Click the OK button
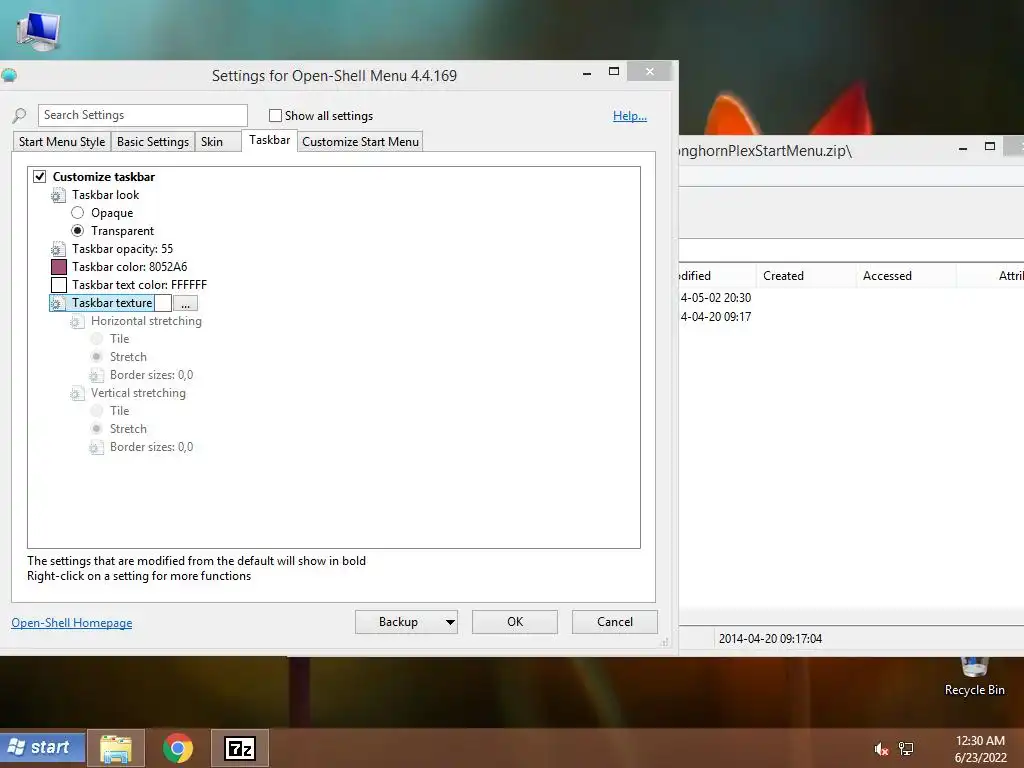 tap(515, 622)
